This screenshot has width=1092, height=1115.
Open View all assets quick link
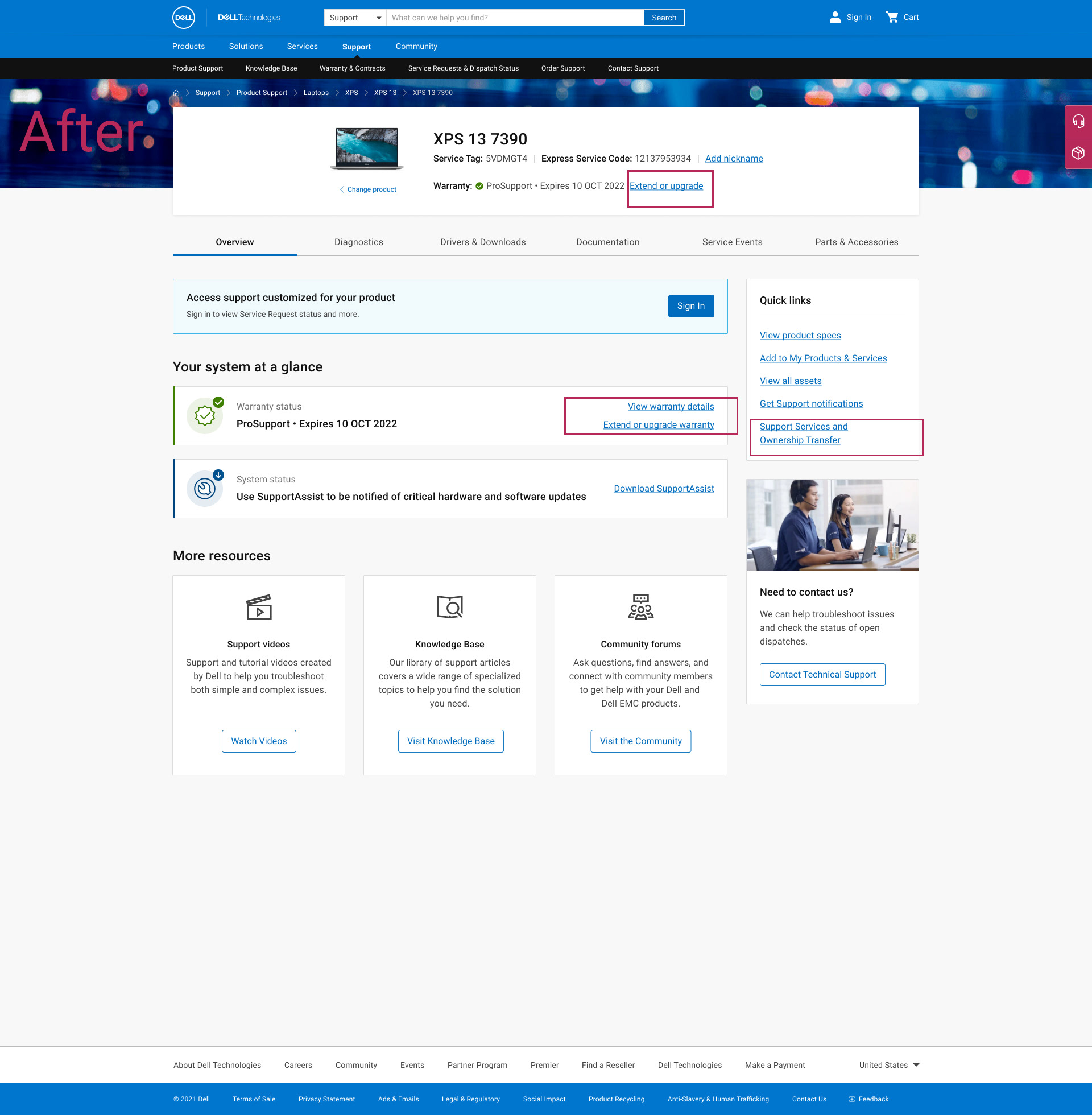(x=791, y=381)
